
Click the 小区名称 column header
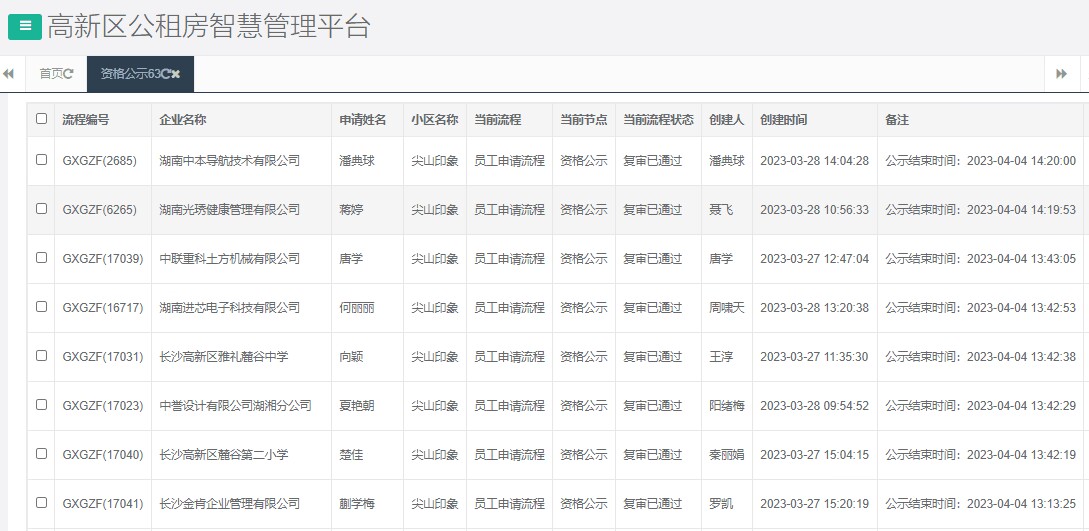[434, 119]
